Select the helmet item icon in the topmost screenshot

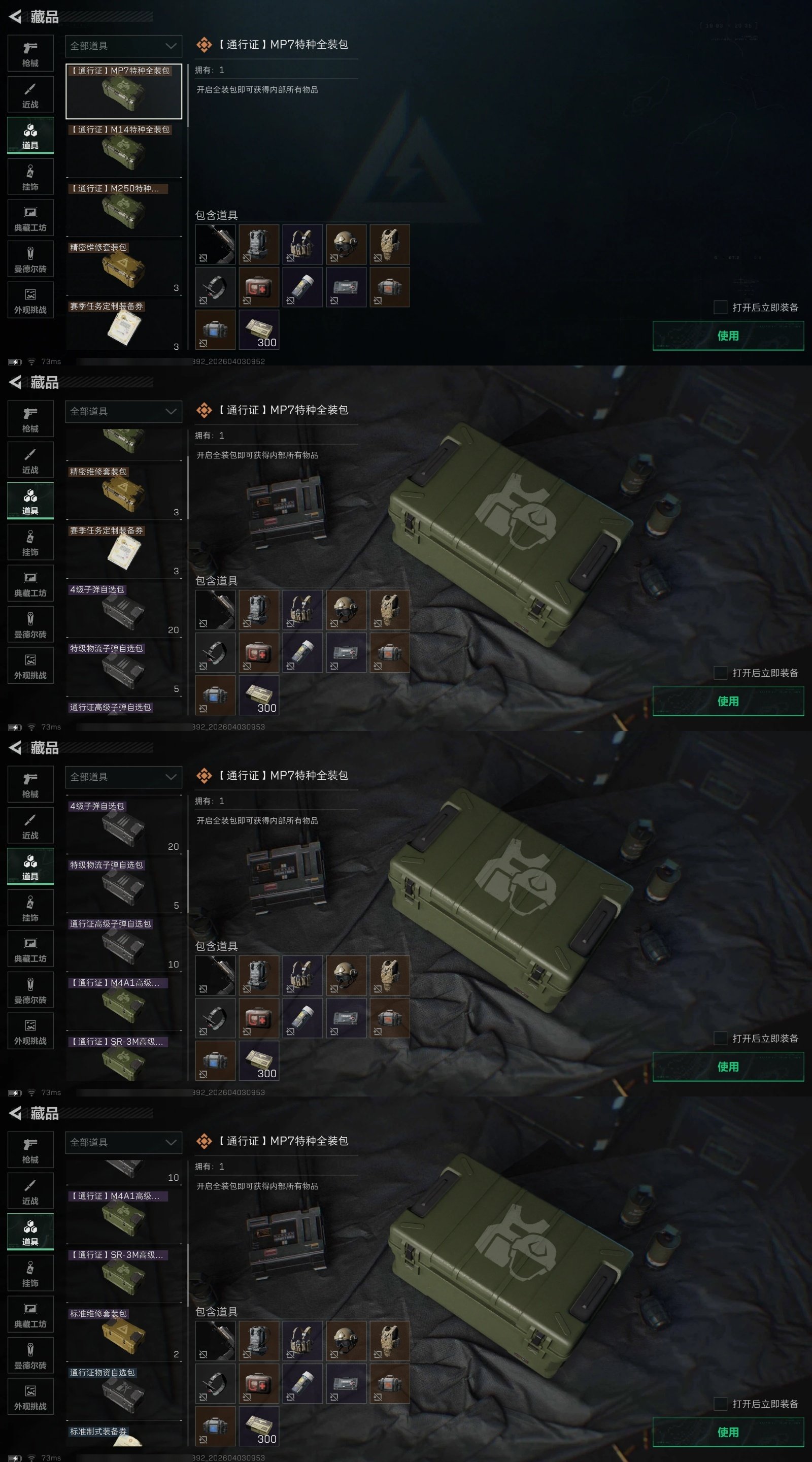[x=346, y=245]
